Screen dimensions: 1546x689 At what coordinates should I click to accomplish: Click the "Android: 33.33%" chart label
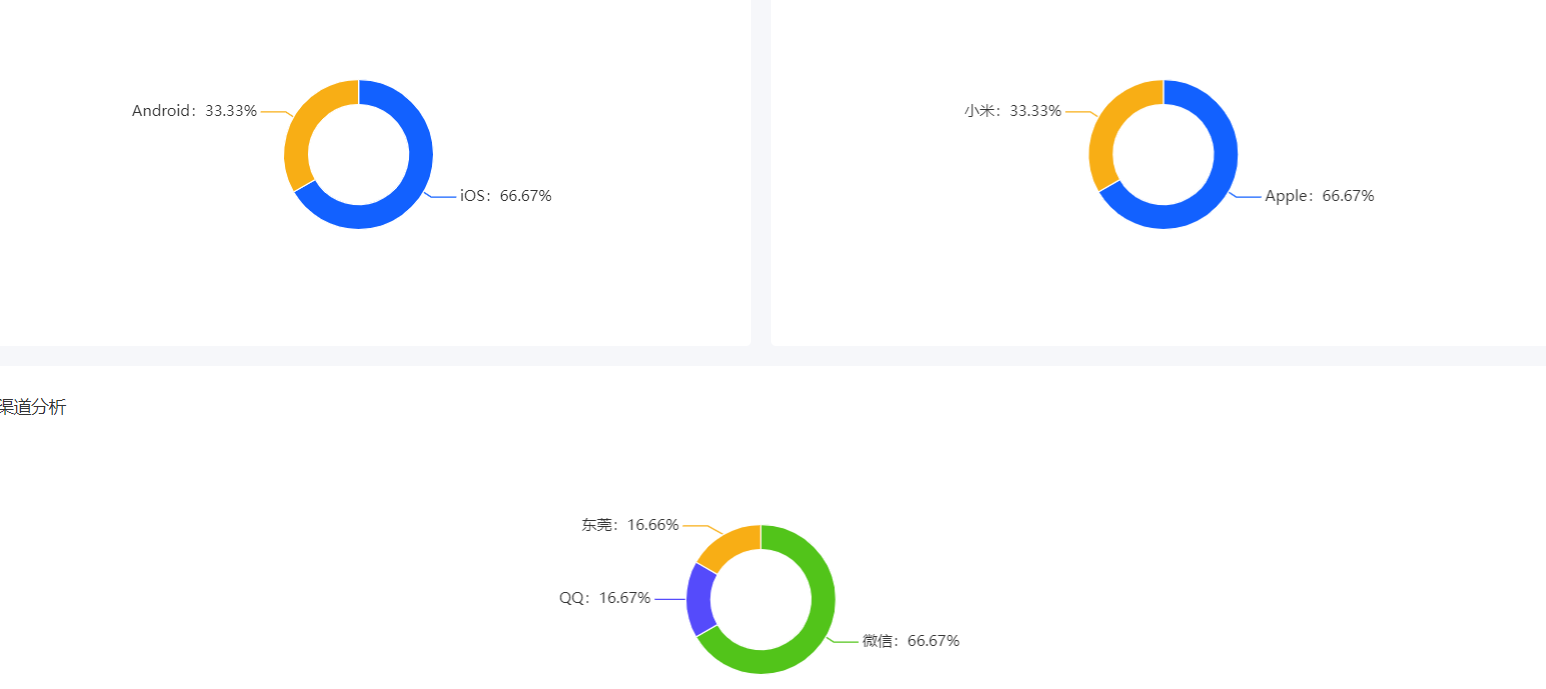tap(194, 111)
